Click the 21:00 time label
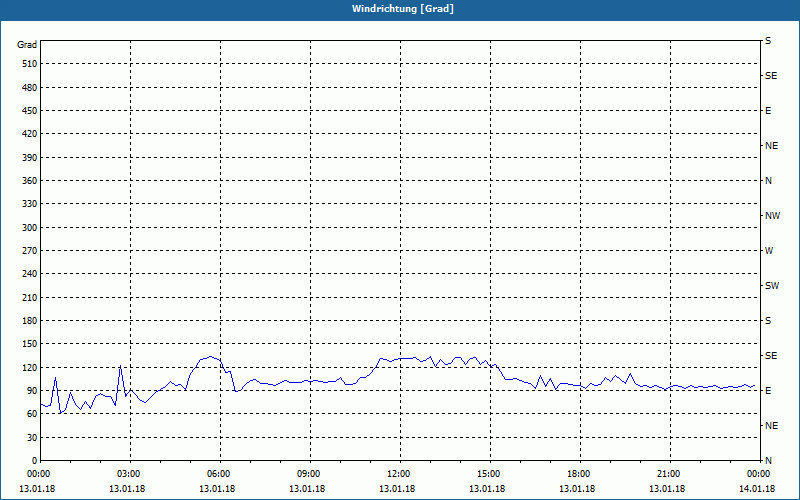Viewport: 800px width, 500px height. [670, 474]
